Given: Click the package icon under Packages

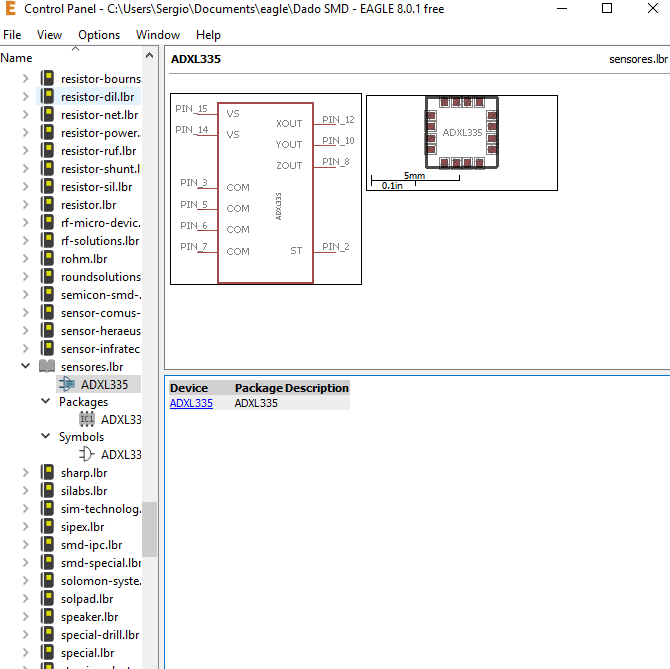Looking at the screenshot, I should 87,420.
